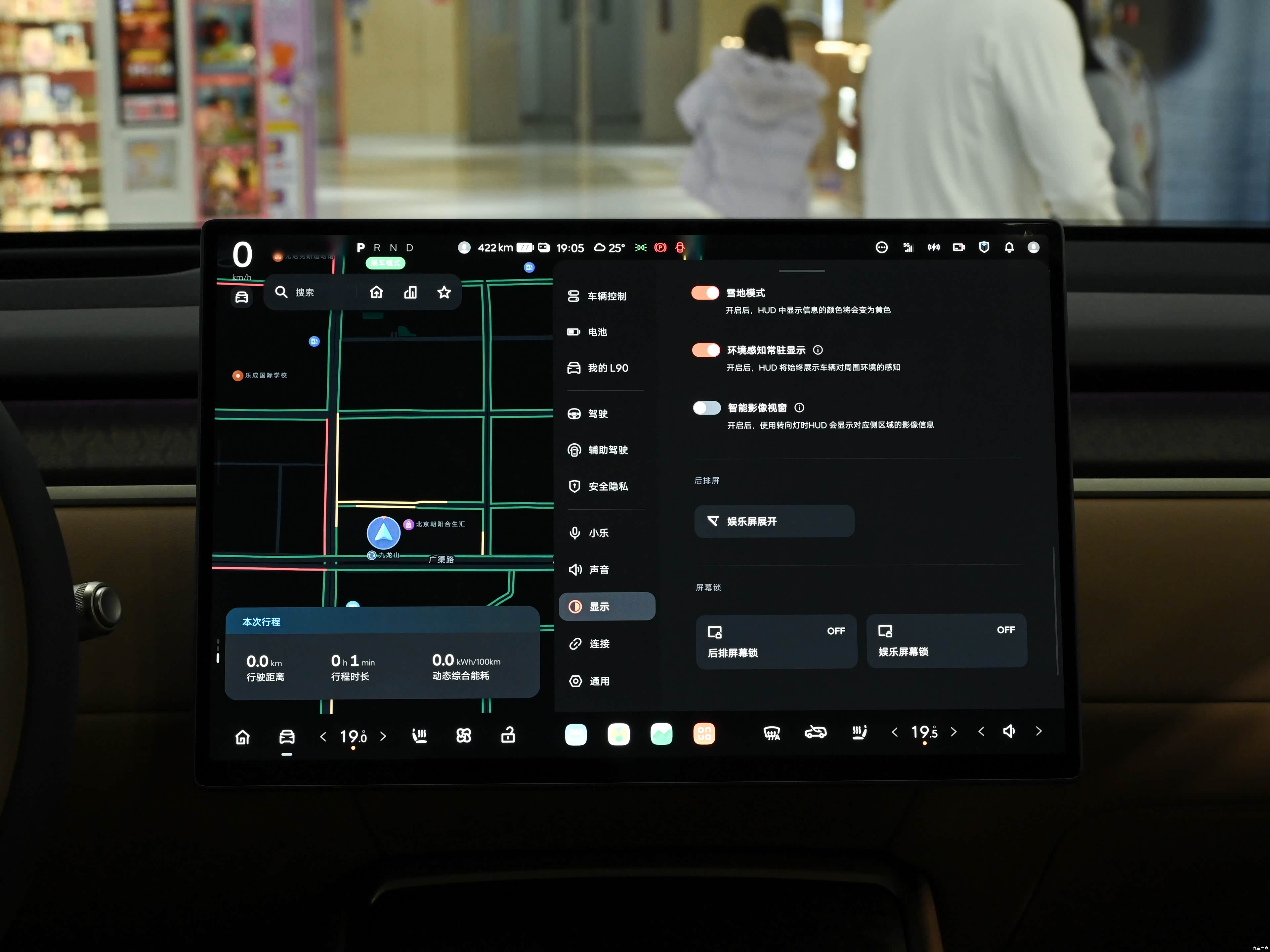This screenshot has height=952, width=1270.
Task: Tap the rear defrost icon
Action: (772, 733)
